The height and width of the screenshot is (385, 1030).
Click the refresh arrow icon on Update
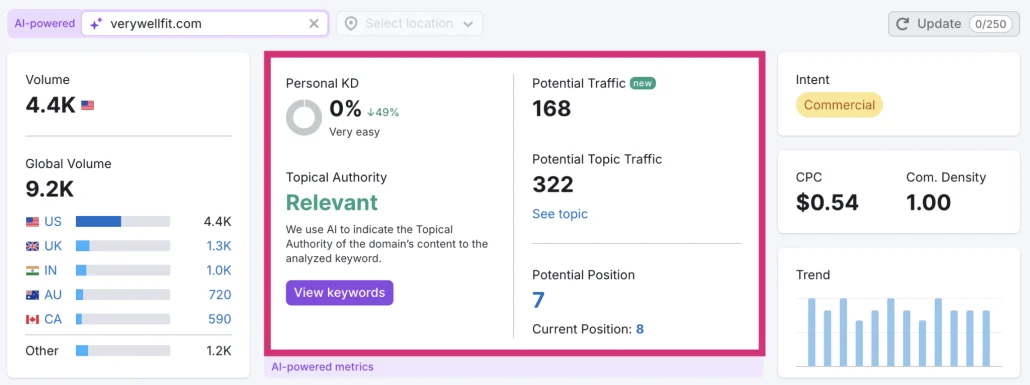point(903,24)
